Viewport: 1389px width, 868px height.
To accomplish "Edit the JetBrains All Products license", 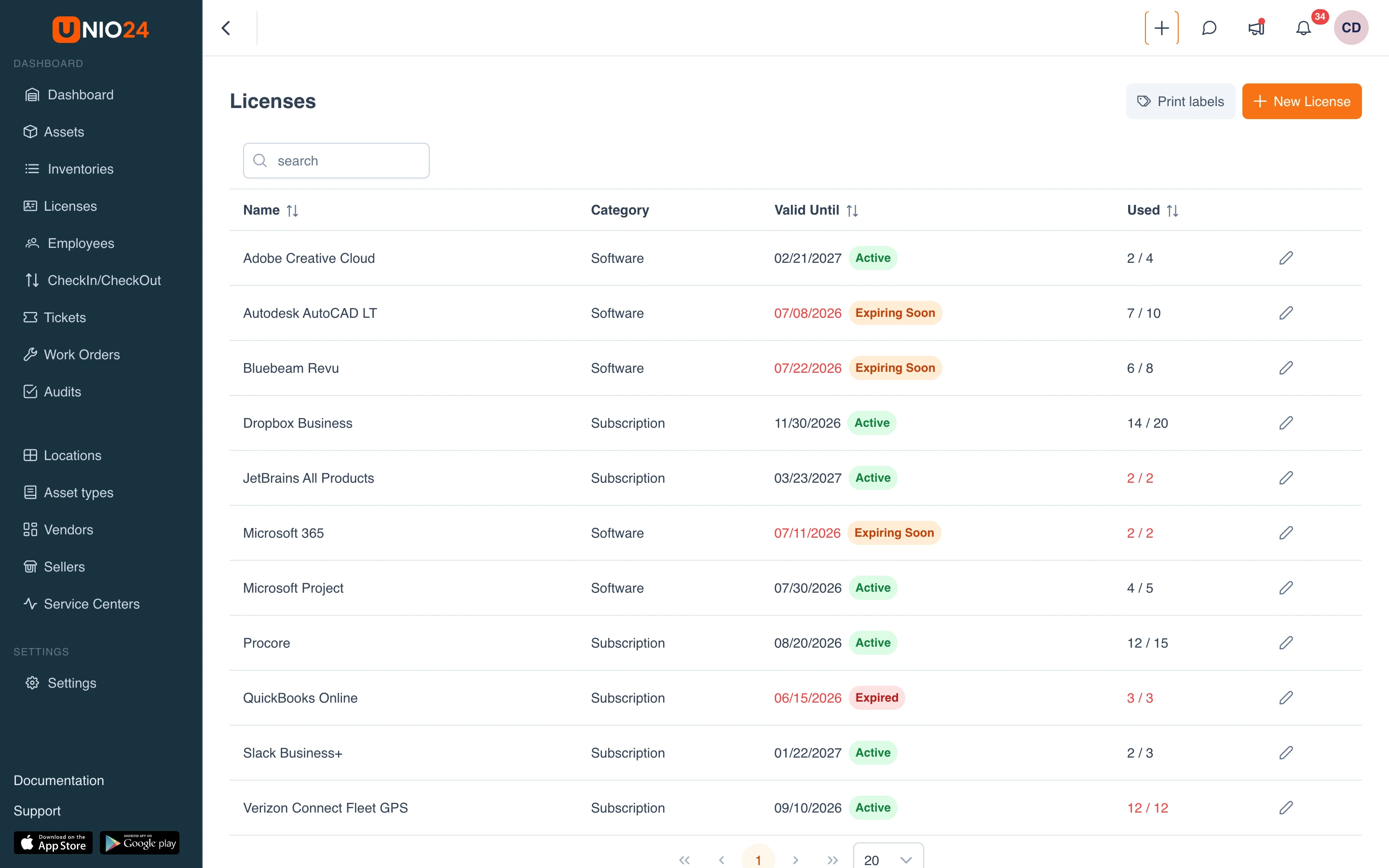I will [1286, 478].
